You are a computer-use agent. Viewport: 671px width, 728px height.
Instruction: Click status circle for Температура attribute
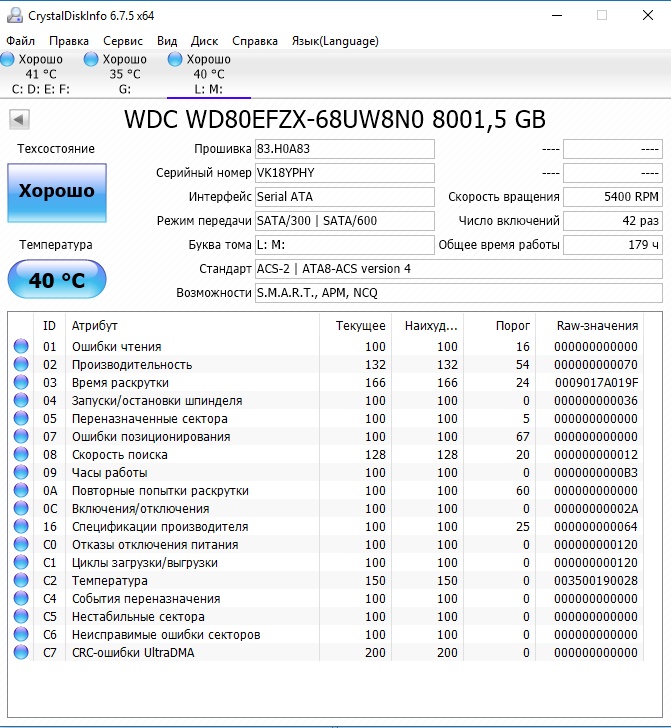(20, 580)
